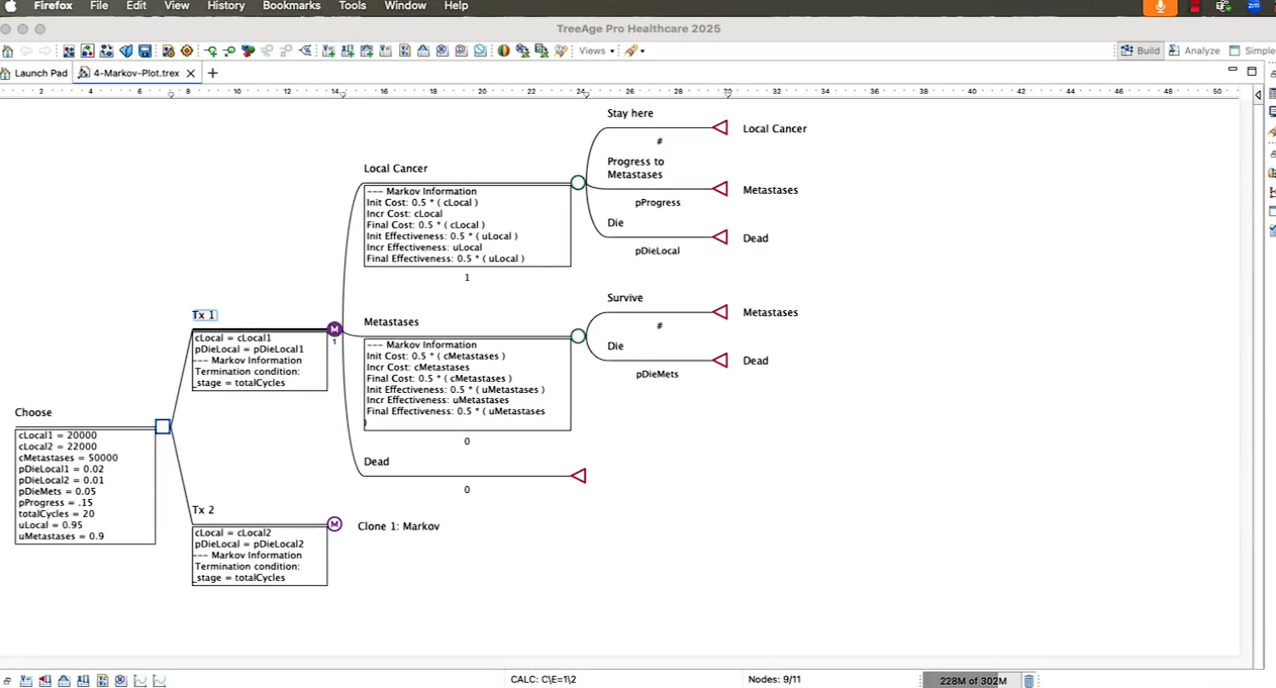Switch to Build perspective
Viewport: 1276px width, 688px height.
(x=1140, y=51)
